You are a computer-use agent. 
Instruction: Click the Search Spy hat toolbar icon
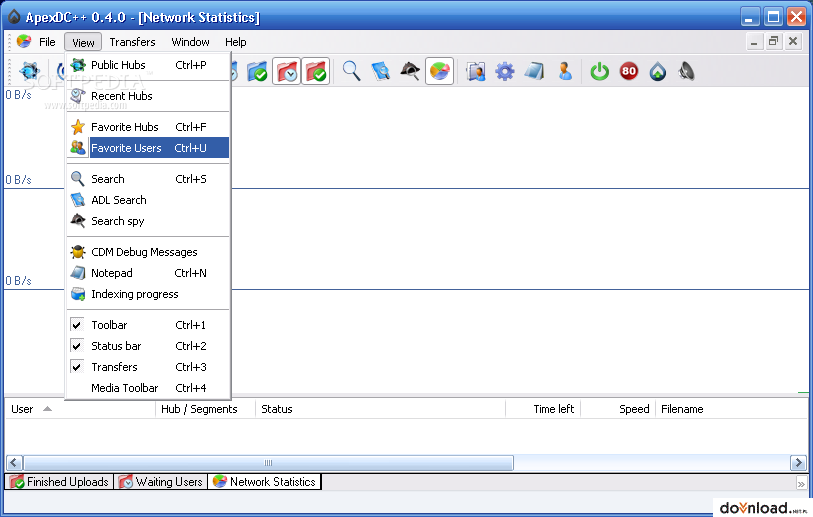[x=410, y=71]
